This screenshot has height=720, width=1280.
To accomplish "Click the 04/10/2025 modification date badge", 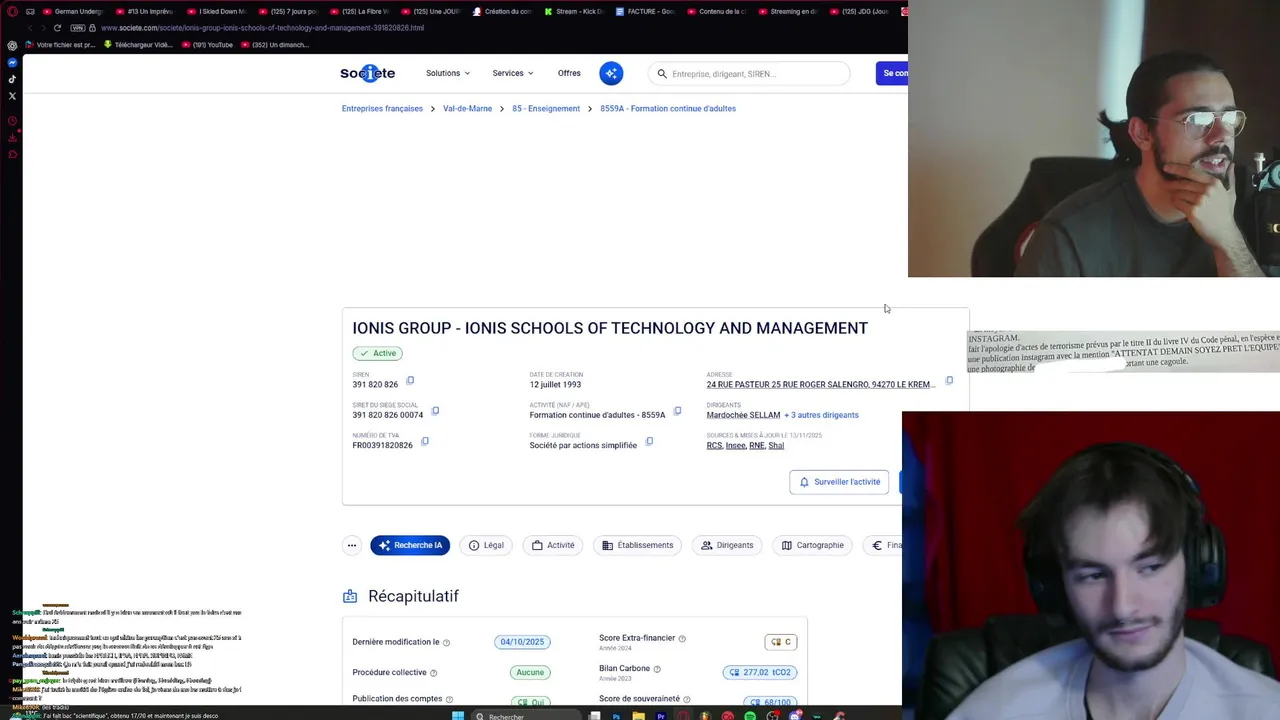I will (522, 642).
